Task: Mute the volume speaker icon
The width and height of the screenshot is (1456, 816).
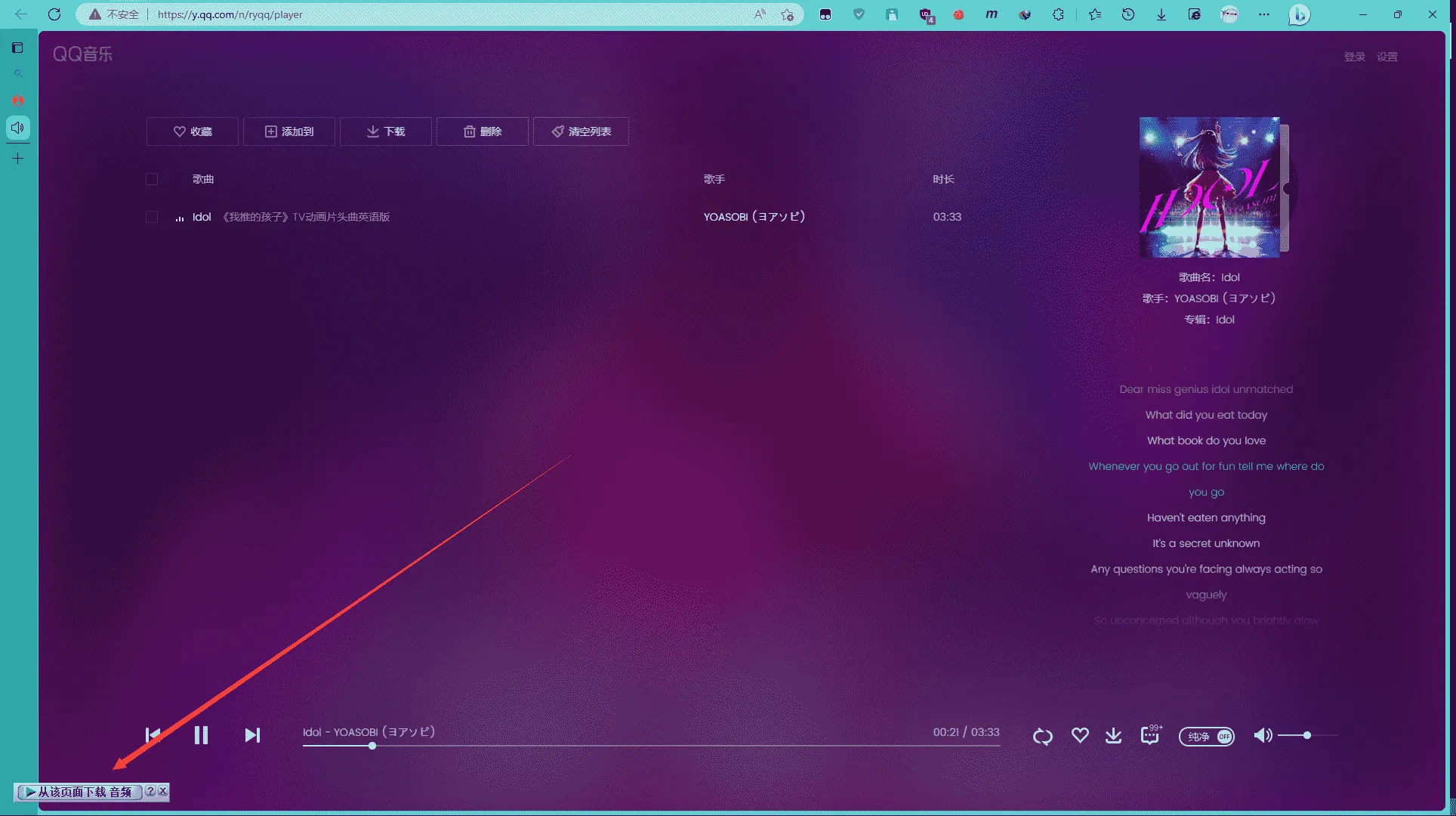Action: (x=1263, y=735)
